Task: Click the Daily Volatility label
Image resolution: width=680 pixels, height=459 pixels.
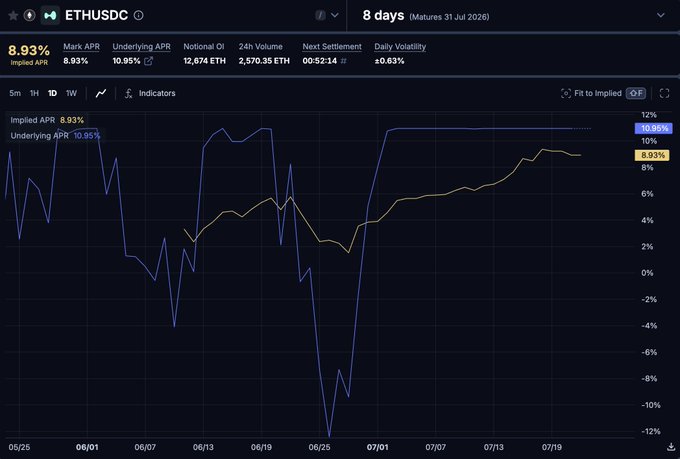Action: (x=400, y=46)
